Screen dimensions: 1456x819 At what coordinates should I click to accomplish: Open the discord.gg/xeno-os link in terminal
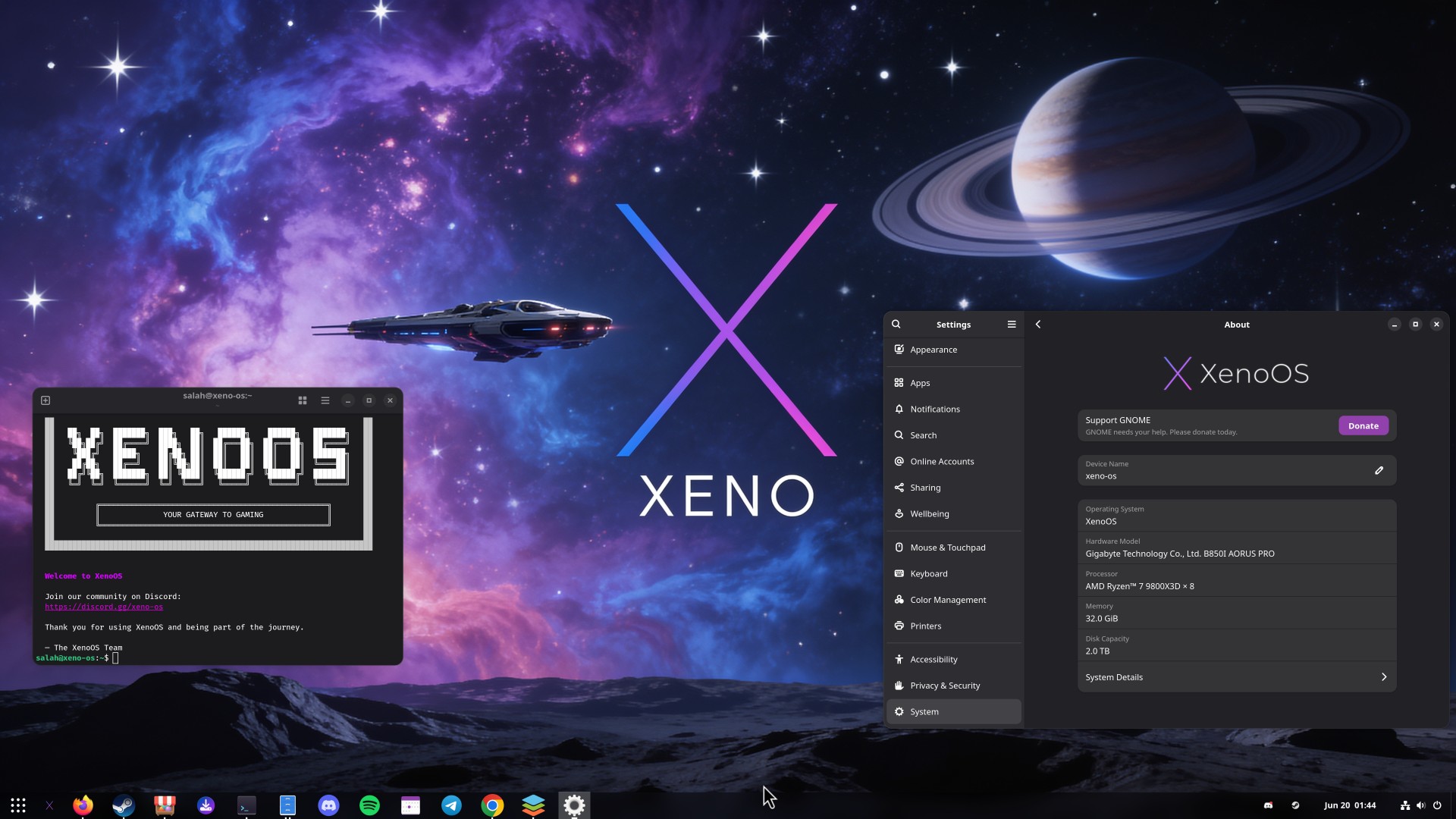tap(104, 607)
